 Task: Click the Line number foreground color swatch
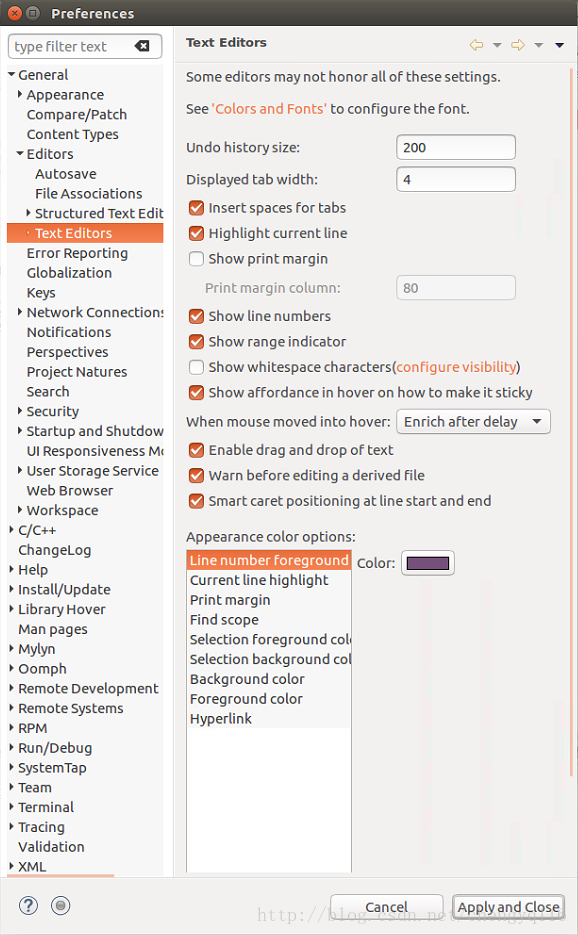click(427, 562)
